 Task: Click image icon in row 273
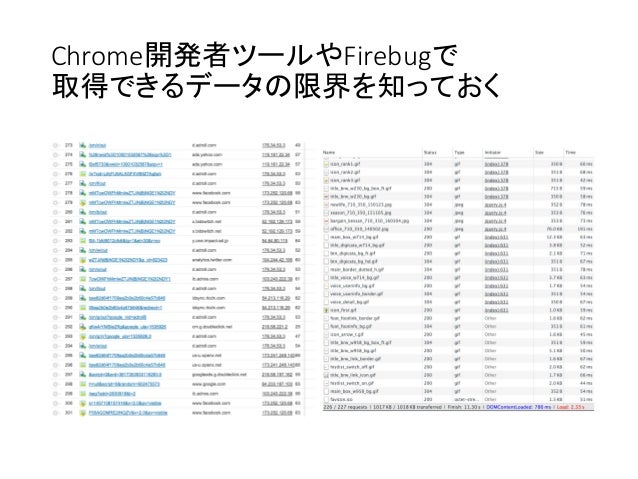coord(83,145)
